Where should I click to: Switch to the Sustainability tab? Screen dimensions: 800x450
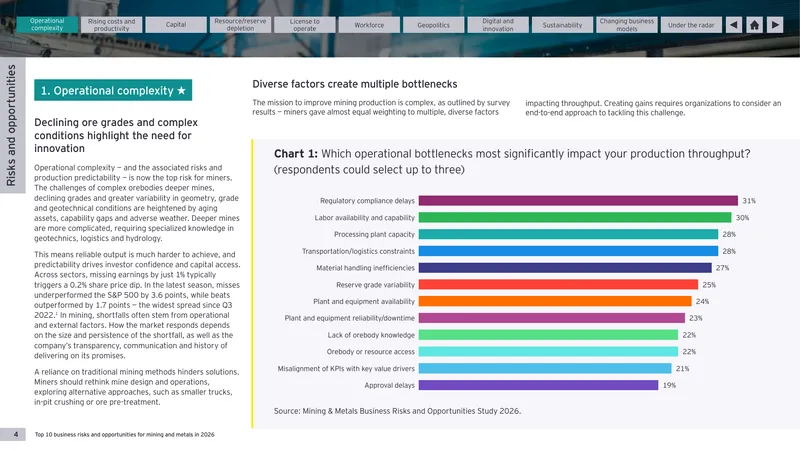[562, 24]
